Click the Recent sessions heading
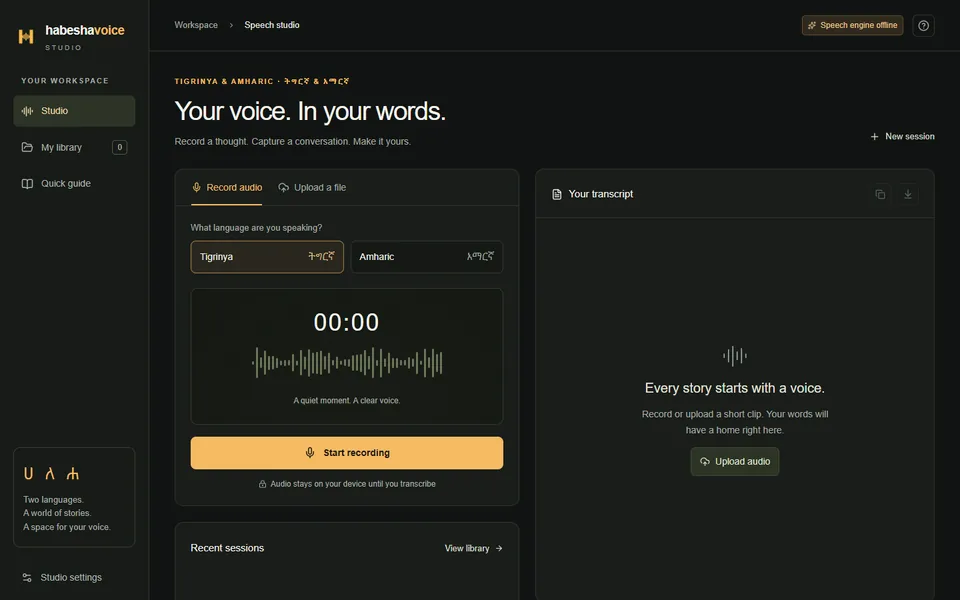Screen dimensions: 960x600 coord(227,548)
